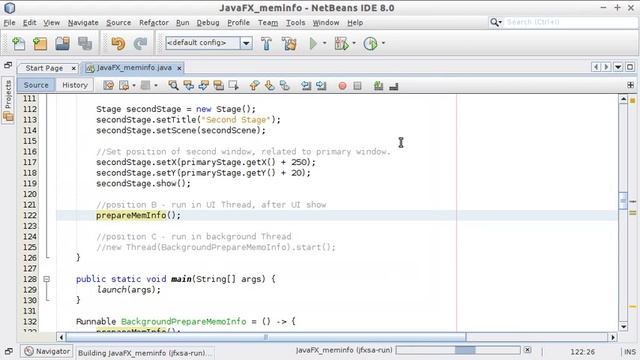Collapse the main method code fold

click(x=46, y=279)
